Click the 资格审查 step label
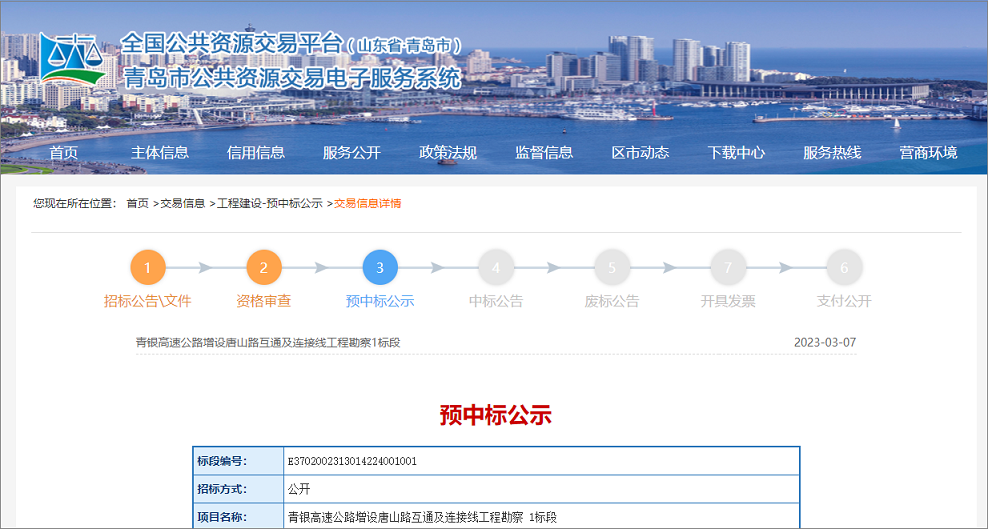988x529 pixels. tap(264, 301)
